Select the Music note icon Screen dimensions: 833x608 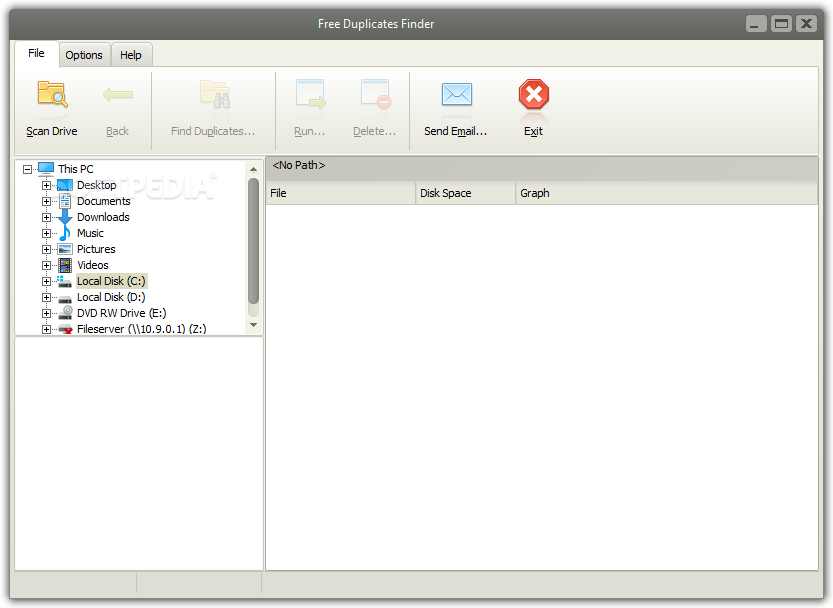[x=65, y=233]
